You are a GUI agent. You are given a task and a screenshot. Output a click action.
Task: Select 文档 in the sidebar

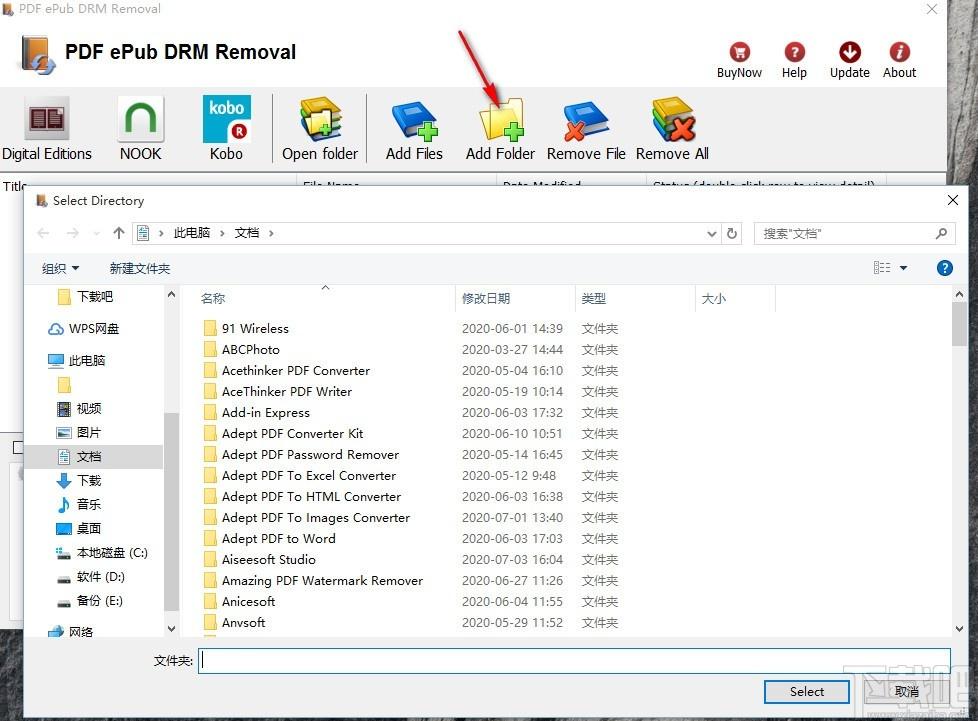94,457
